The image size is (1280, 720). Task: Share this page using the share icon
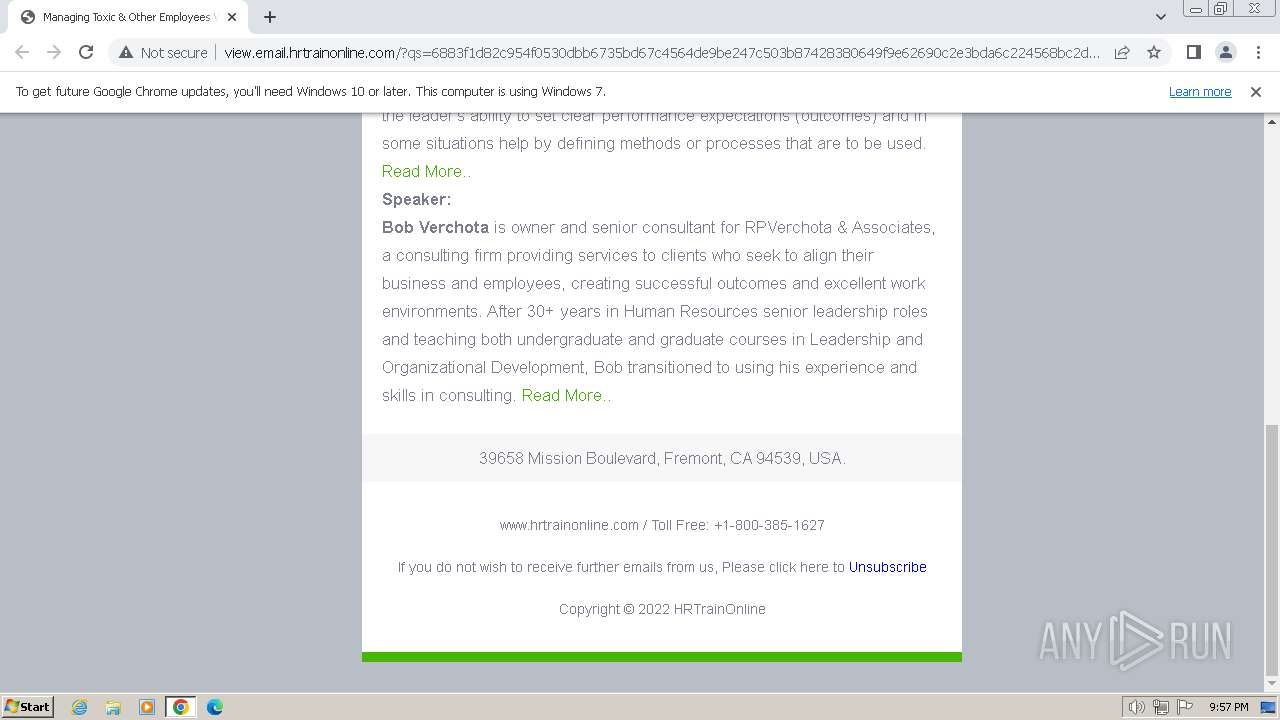coord(1122,53)
